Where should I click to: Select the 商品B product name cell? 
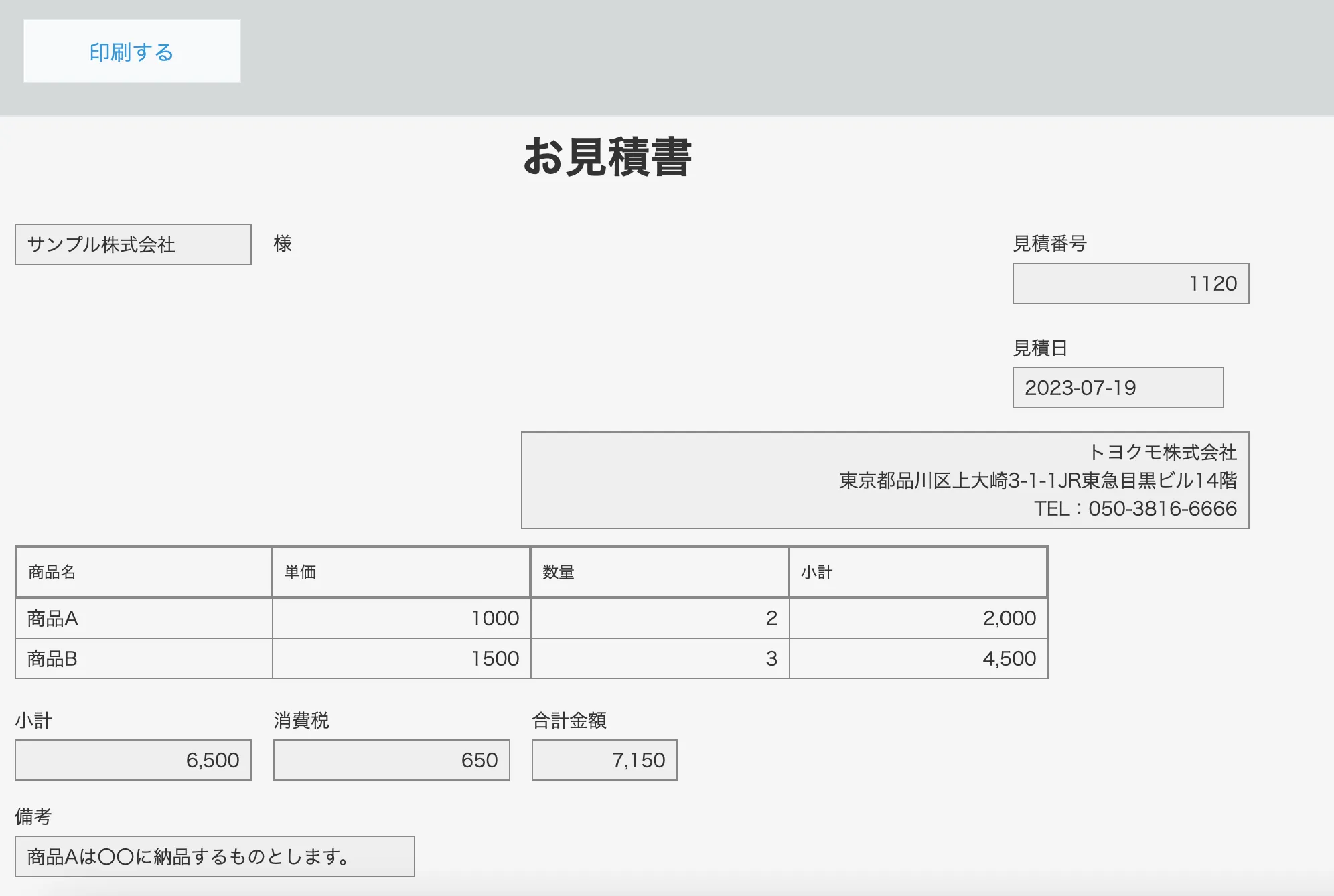[143, 658]
